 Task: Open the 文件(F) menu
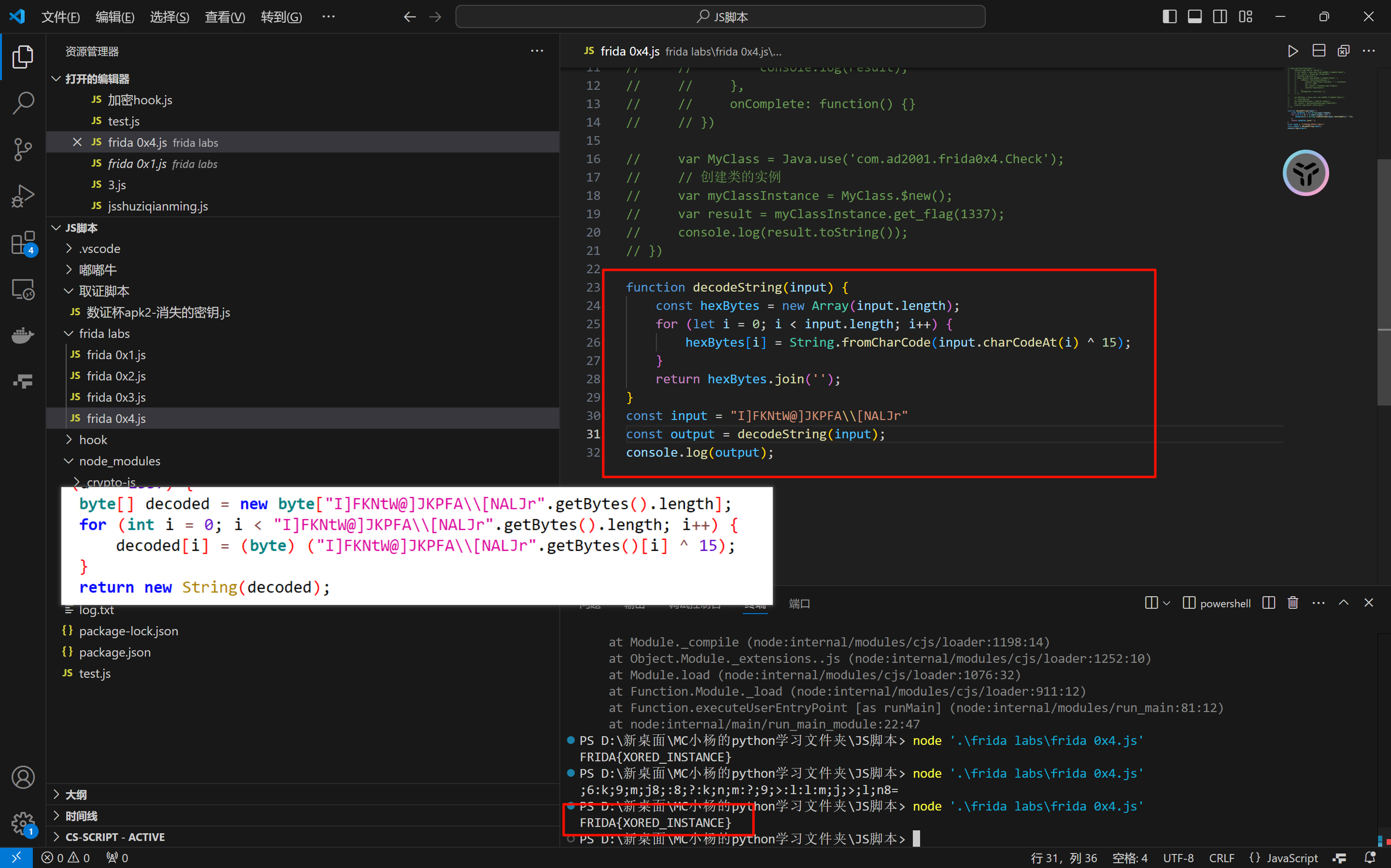pyautogui.click(x=60, y=16)
